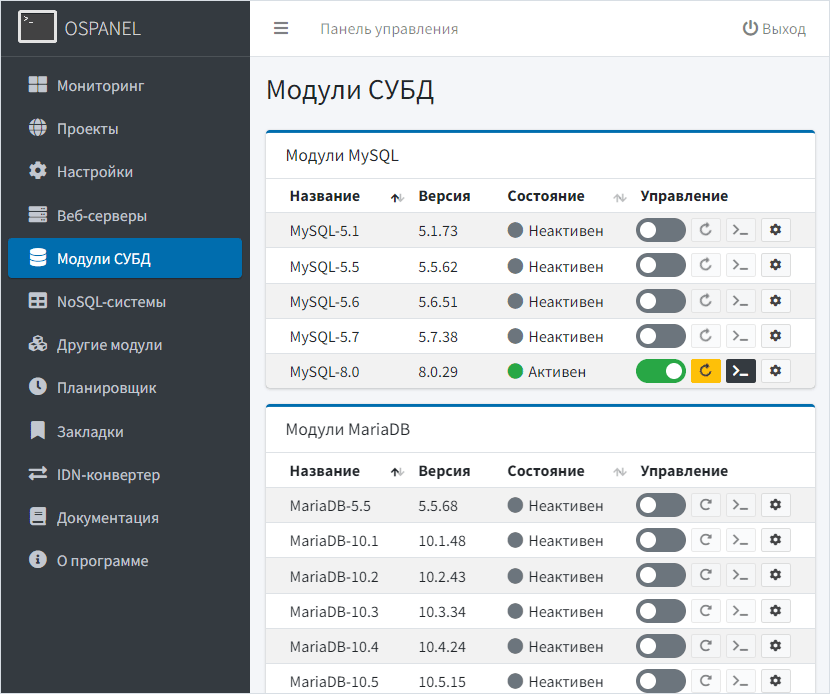Turn on the MariaDB-10.1 toggle
Screen dimensions: 830x694
pyautogui.click(x=661, y=540)
